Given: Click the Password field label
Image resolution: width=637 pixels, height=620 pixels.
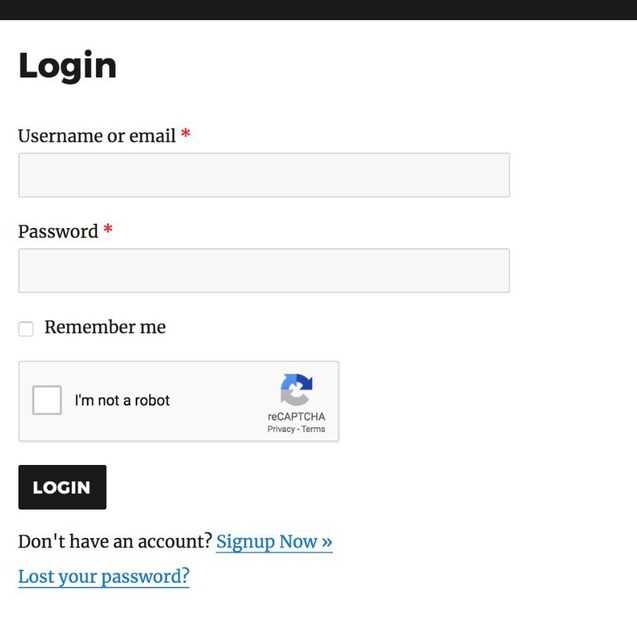Looking at the screenshot, I should tap(58, 232).
